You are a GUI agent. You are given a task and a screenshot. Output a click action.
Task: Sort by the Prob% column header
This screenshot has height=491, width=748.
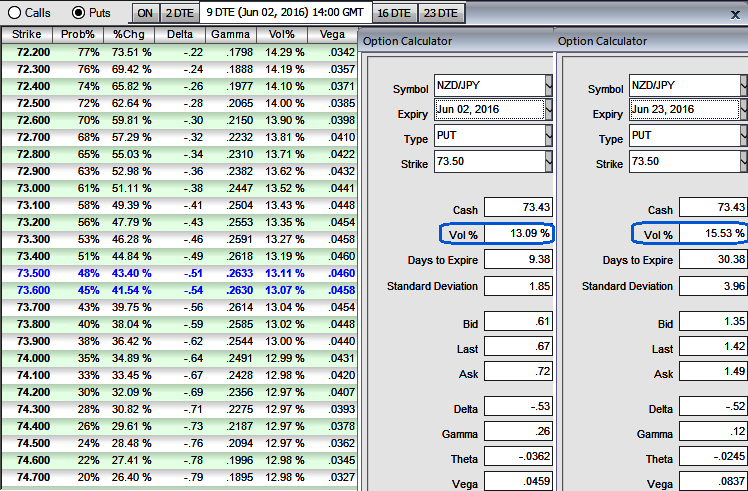tap(77, 34)
